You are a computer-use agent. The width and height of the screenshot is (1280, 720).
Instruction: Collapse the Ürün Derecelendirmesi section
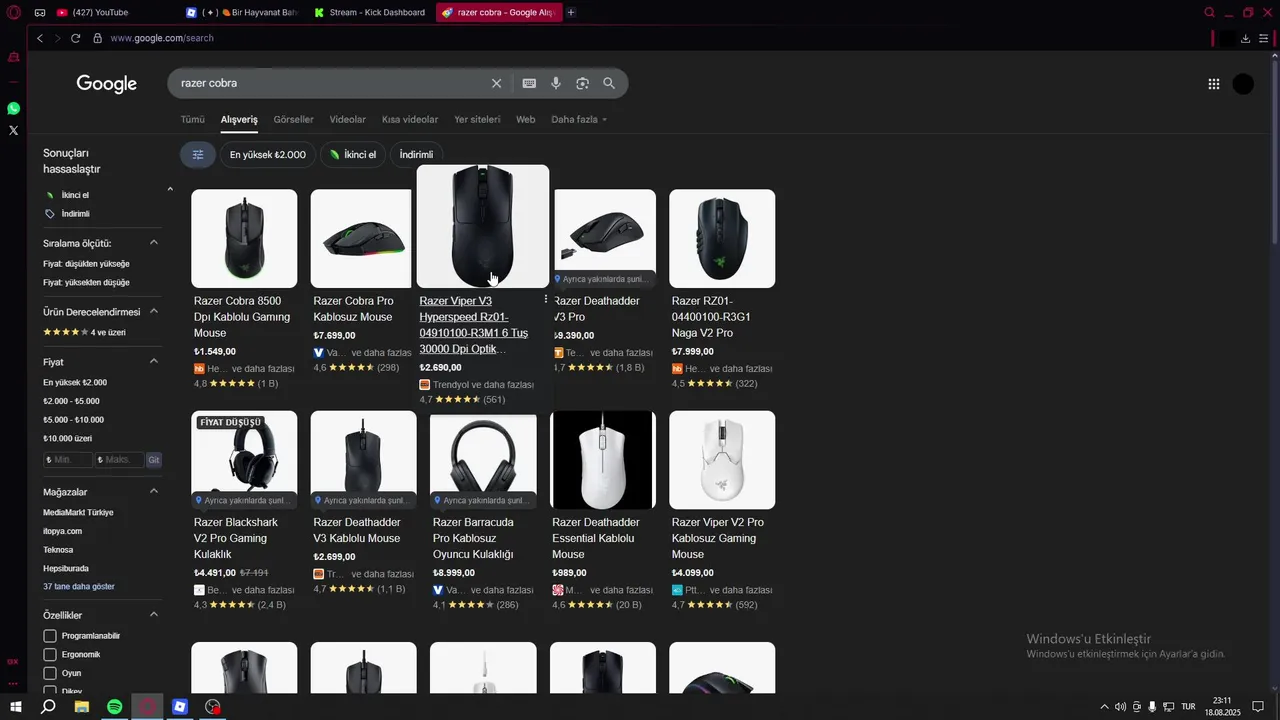[x=154, y=312]
